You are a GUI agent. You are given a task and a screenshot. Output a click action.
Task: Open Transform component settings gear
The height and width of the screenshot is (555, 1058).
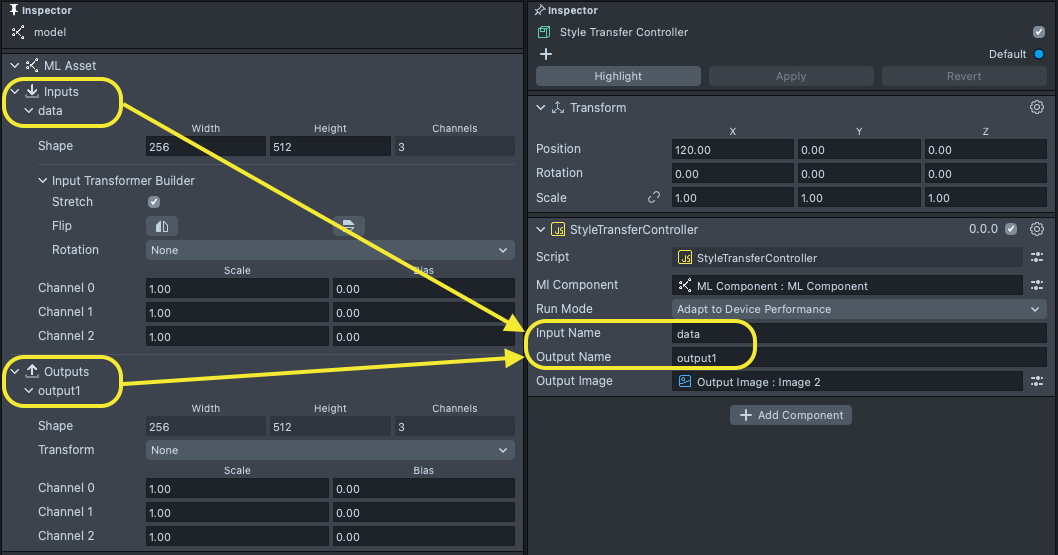[x=1037, y=107]
